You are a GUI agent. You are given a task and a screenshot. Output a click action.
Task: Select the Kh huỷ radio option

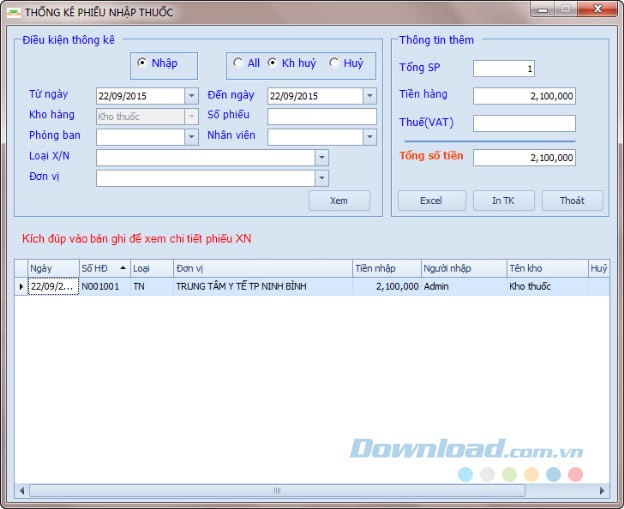[x=272, y=63]
